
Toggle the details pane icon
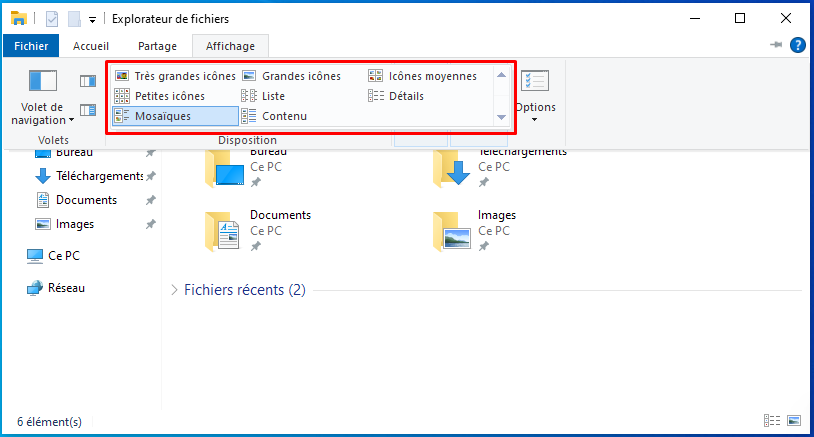[88, 110]
